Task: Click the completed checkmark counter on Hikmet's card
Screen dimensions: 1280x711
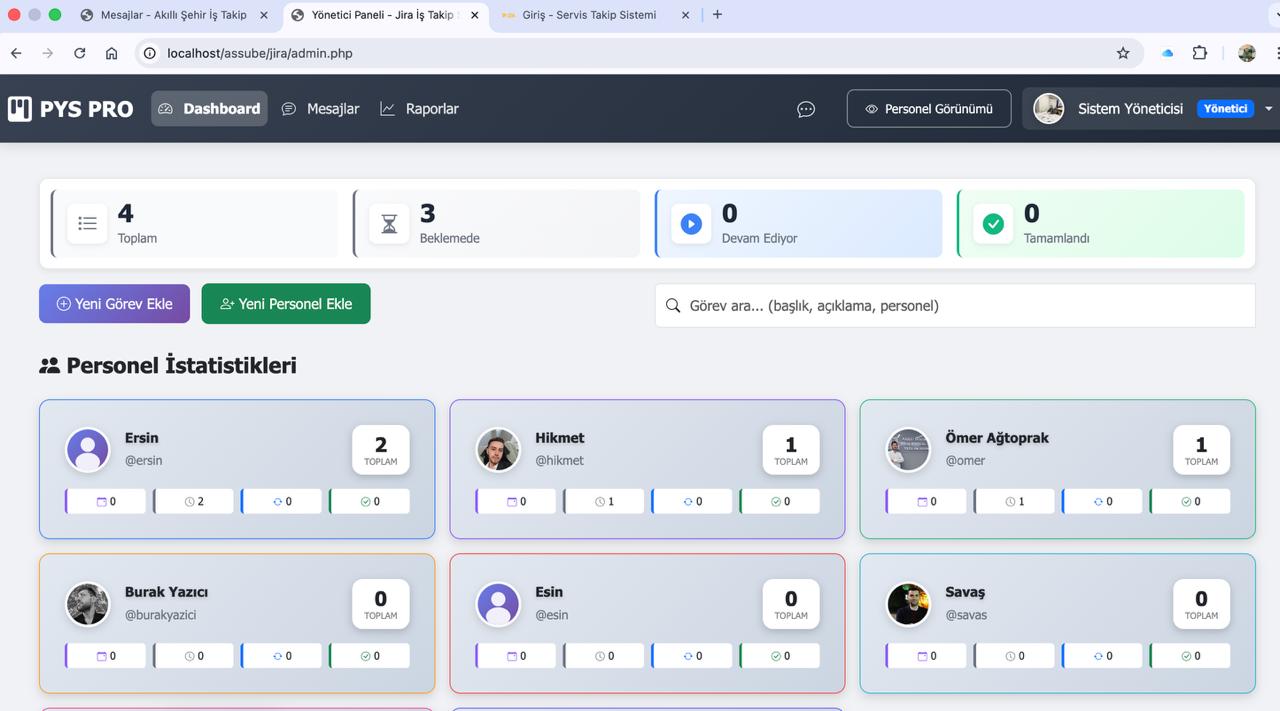Action: [779, 500]
